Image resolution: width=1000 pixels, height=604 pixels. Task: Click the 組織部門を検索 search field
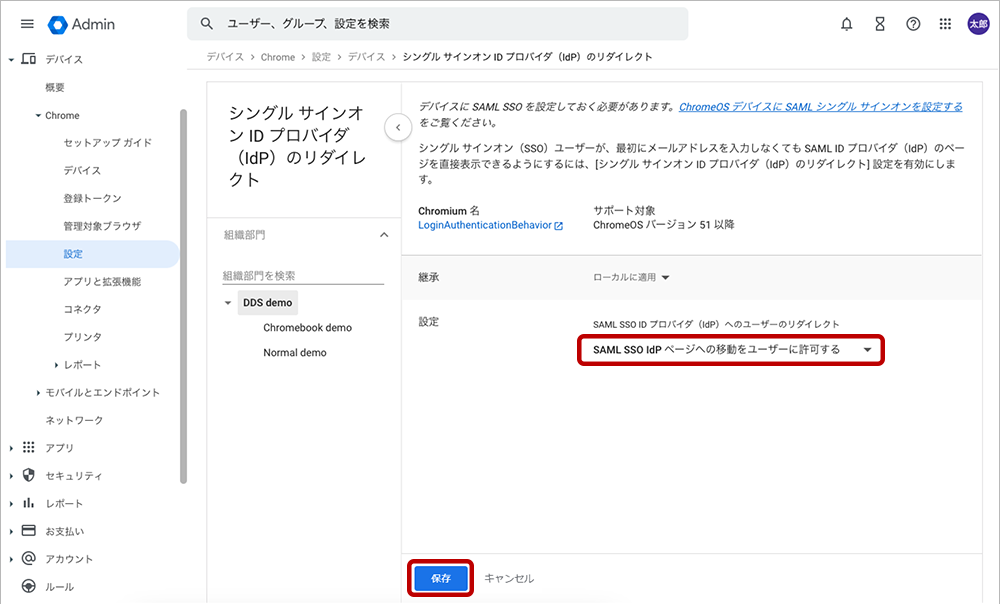(x=302, y=275)
